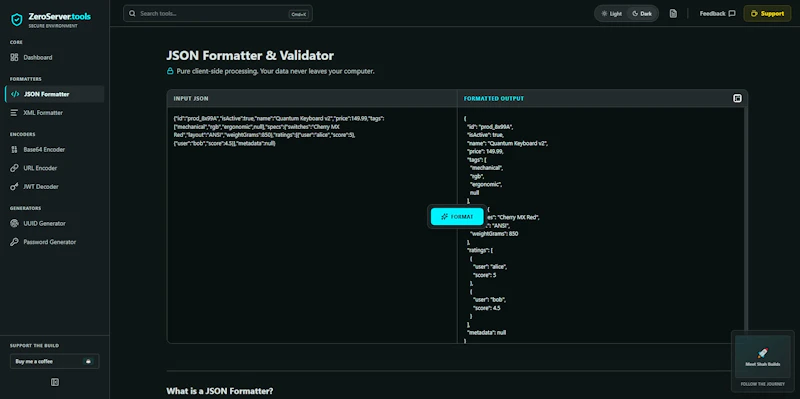Click the yellow Support button
The image size is (800, 399).
coord(767,14)
